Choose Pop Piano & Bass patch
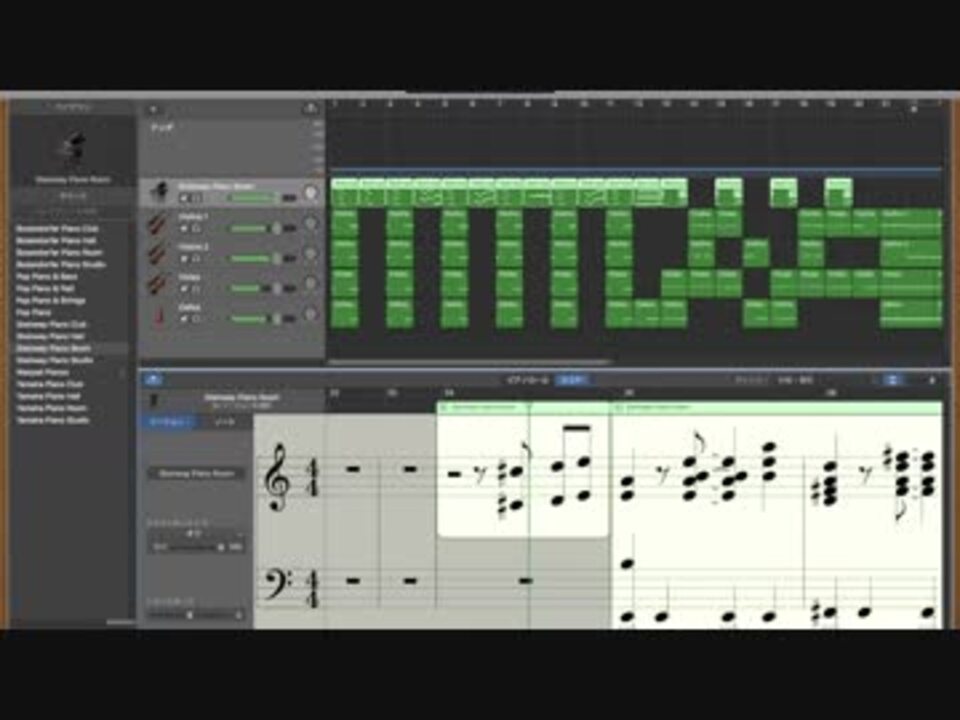Image resolution: width=960 pixels, height=720 pixels. 47,277
